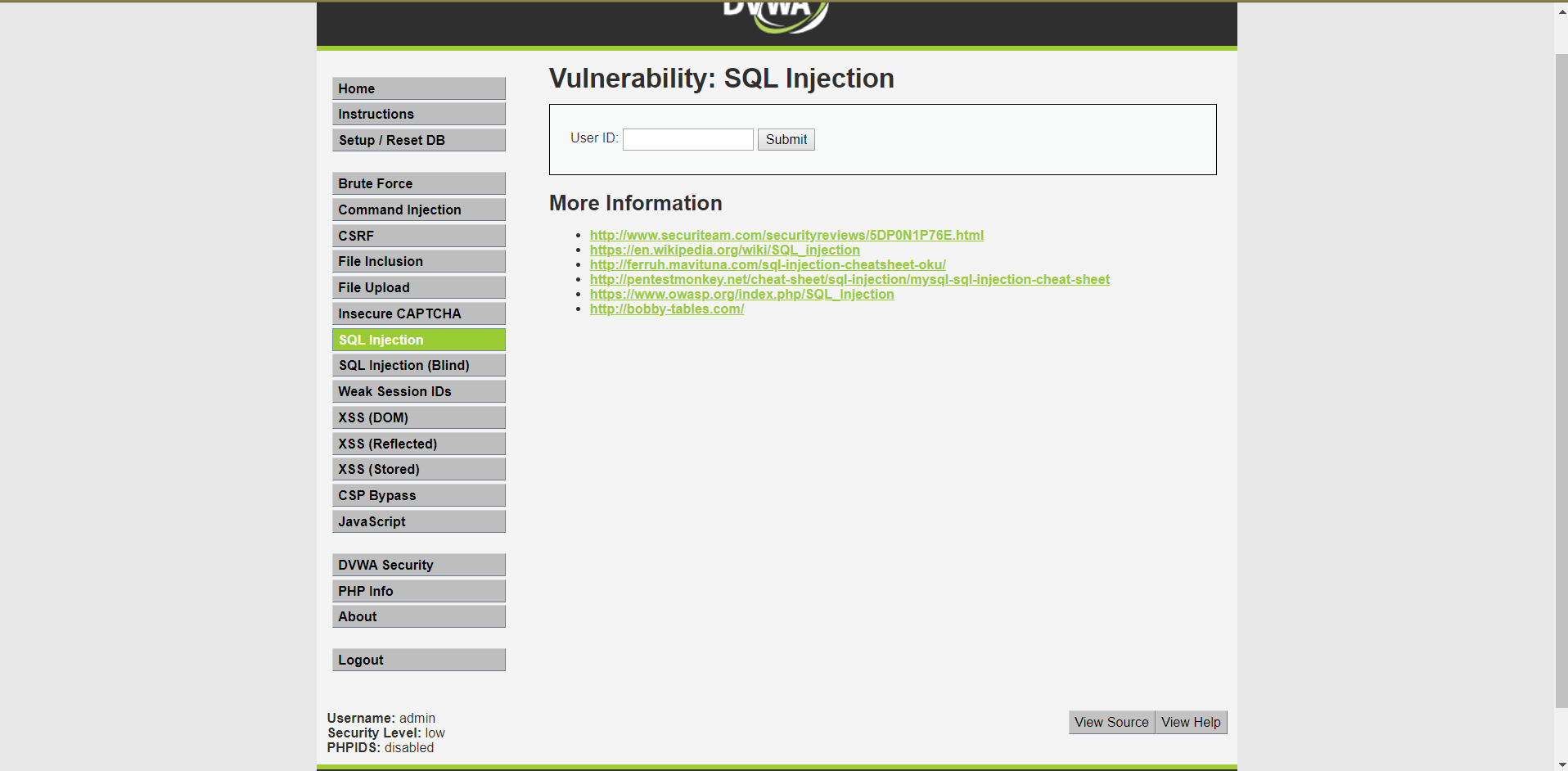1568x771 pixels.
Task: Open the Brute Force module
Action: click(419, 183)
